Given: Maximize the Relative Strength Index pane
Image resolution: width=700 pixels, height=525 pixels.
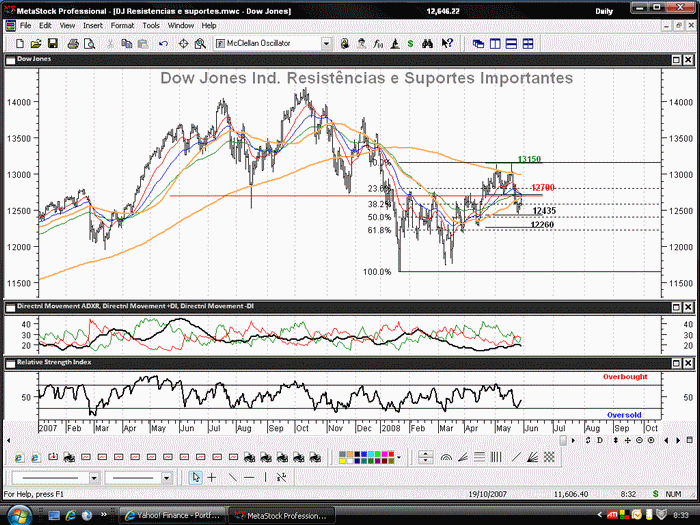Looking at the screenshot, I should (676, 363).
